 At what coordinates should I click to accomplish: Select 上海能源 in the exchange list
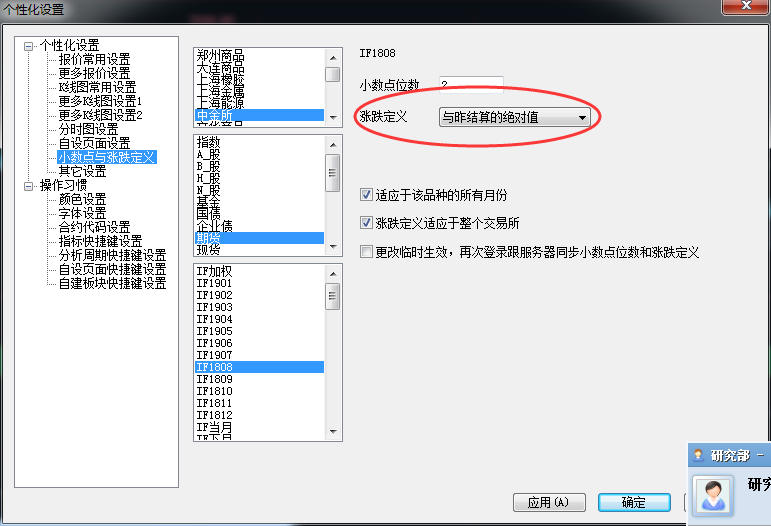point(259,103)
